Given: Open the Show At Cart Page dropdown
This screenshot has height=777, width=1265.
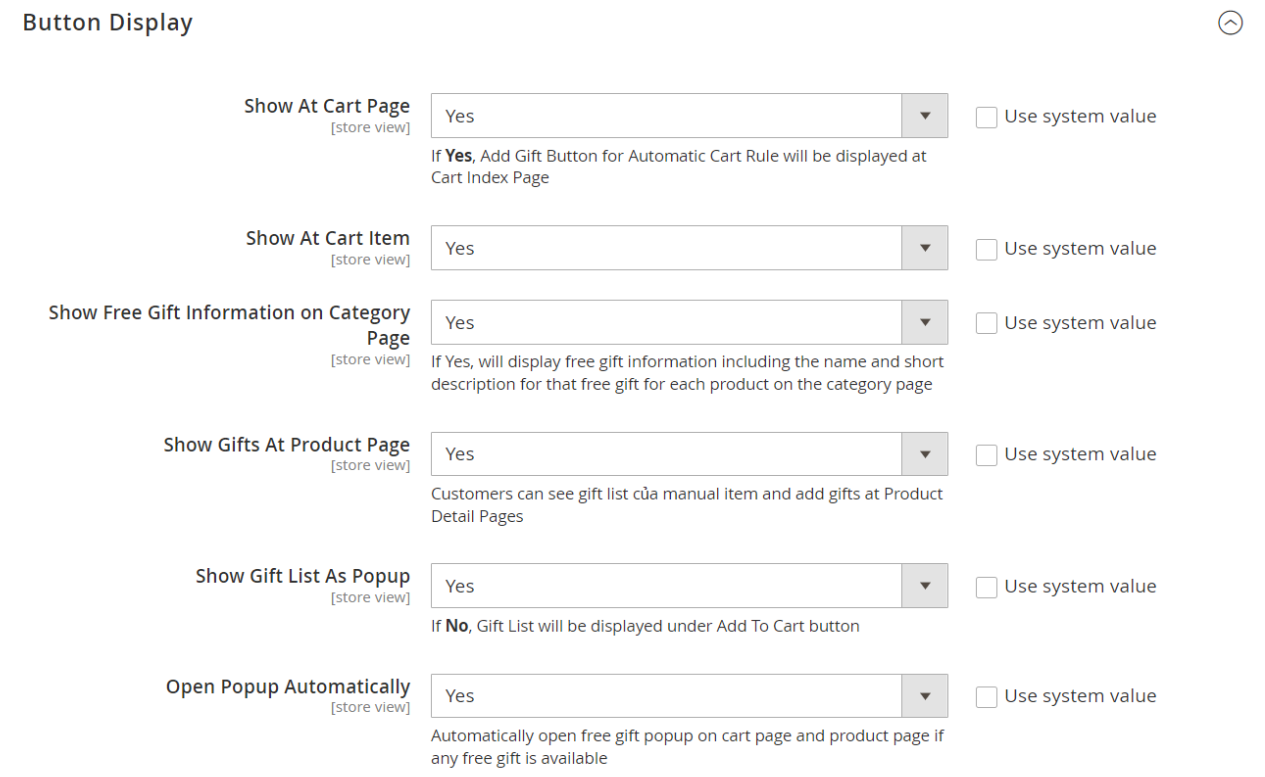Looking at the screenshot, I should (667, 116).
